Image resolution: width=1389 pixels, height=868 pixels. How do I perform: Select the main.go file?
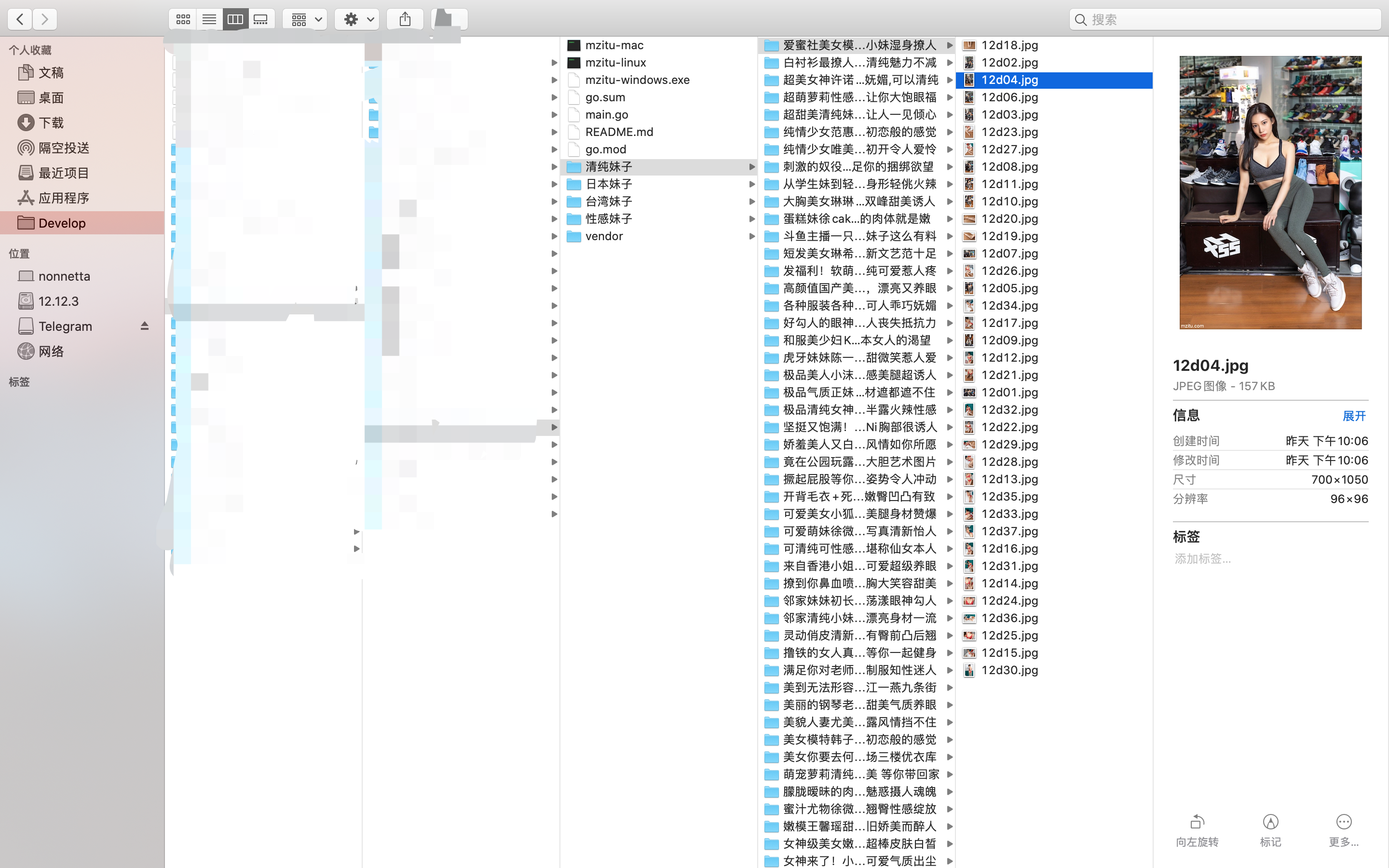pos(659,115)
